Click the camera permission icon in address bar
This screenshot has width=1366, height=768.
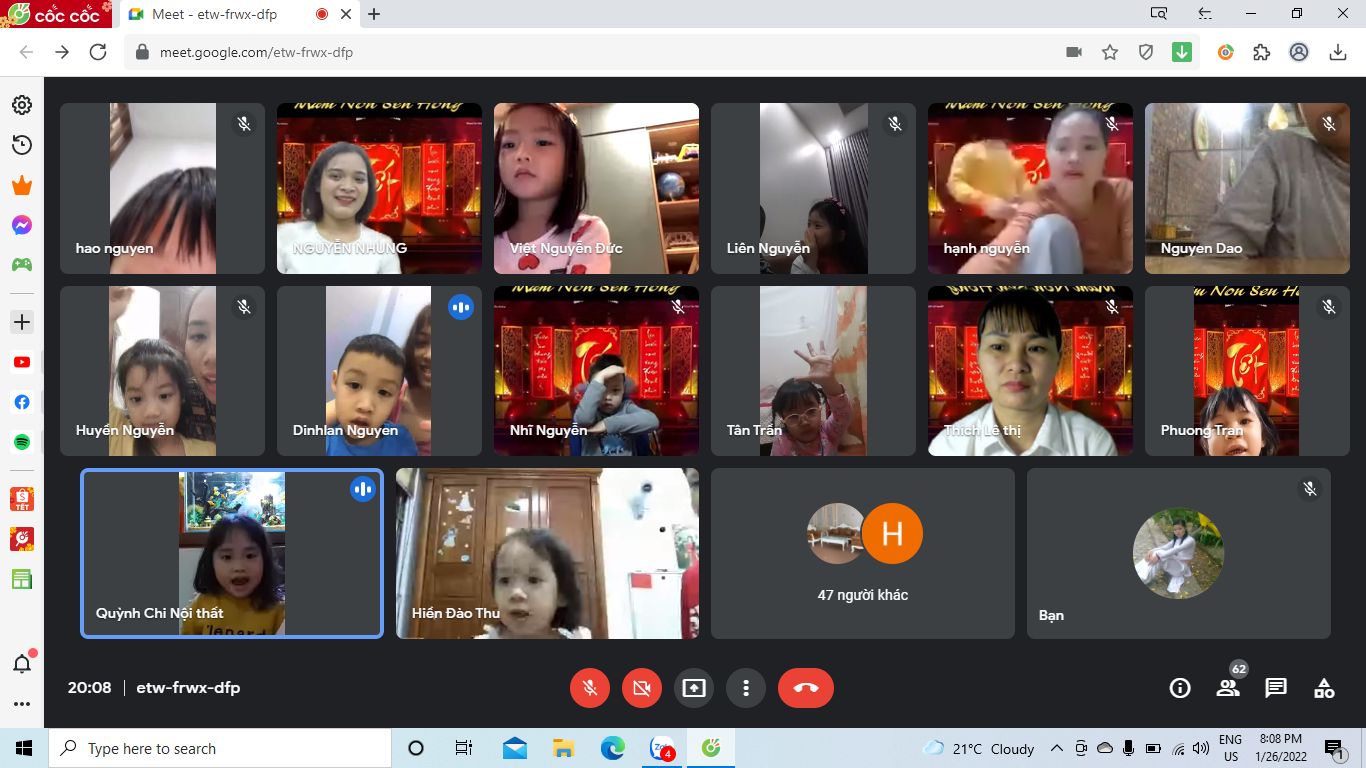pos(1074,53)
